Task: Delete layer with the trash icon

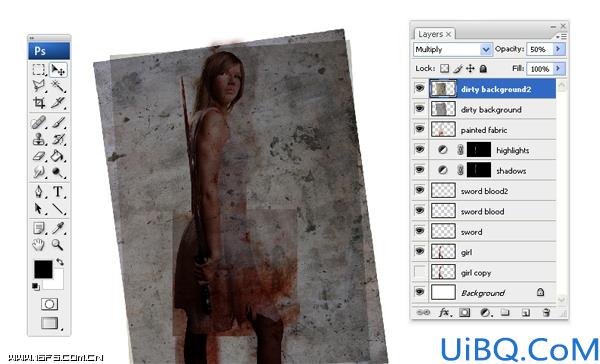Action: click(546, 312)
